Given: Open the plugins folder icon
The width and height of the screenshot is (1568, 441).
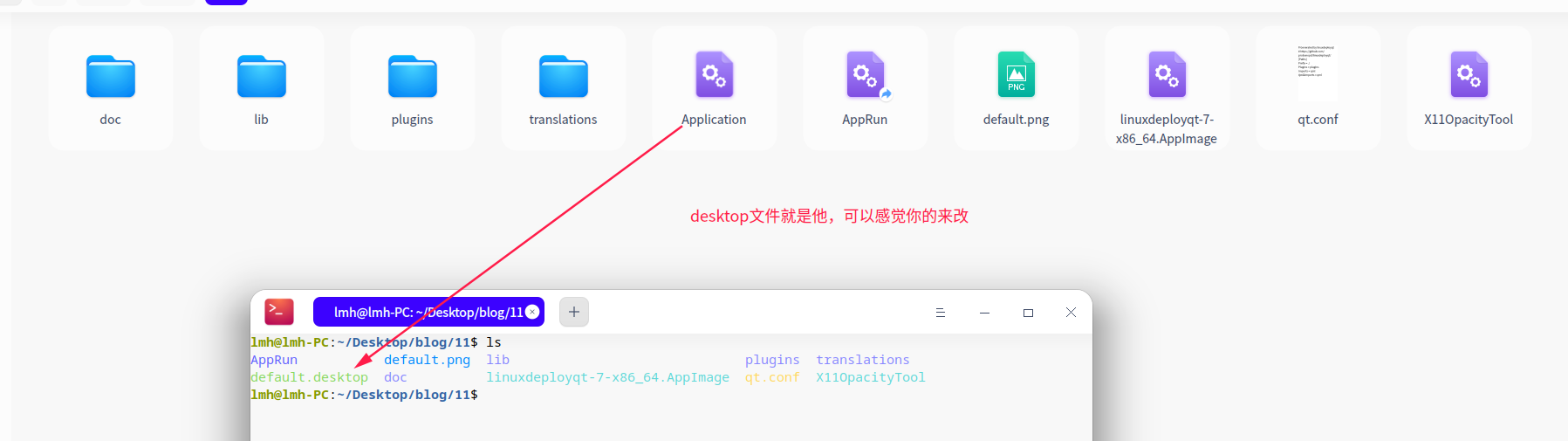Looking at the screenshot, I should tap(413, 76).
